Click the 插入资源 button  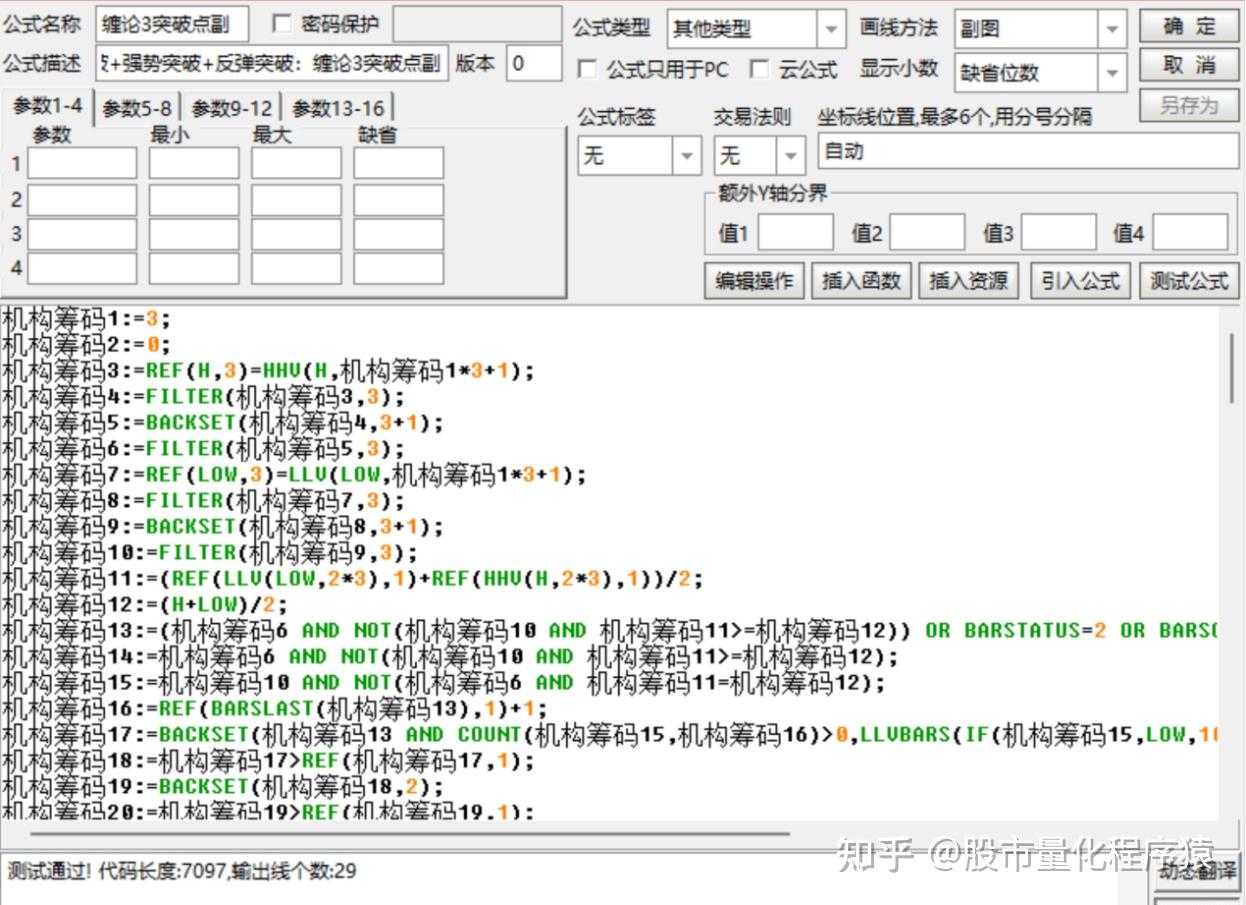click(968, 281)
